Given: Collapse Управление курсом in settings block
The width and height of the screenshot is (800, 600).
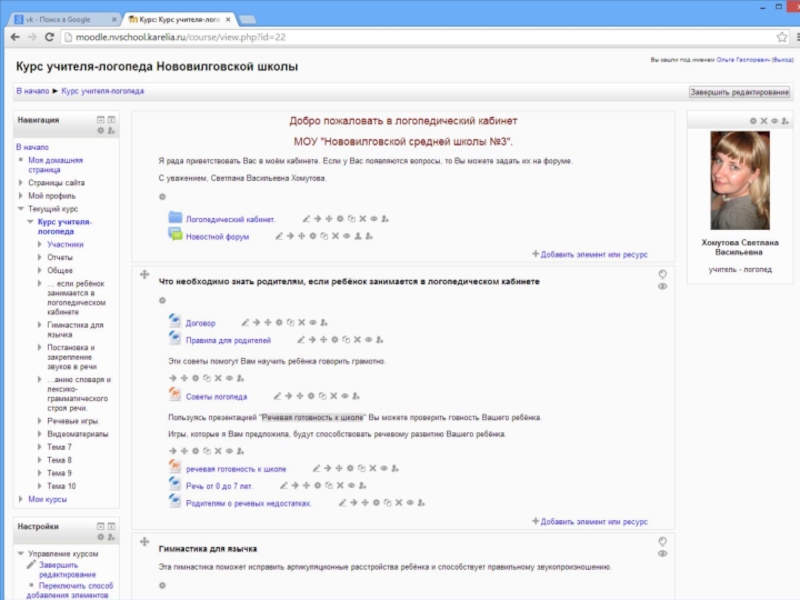Looking at the screenshot, I should point(20,554).
